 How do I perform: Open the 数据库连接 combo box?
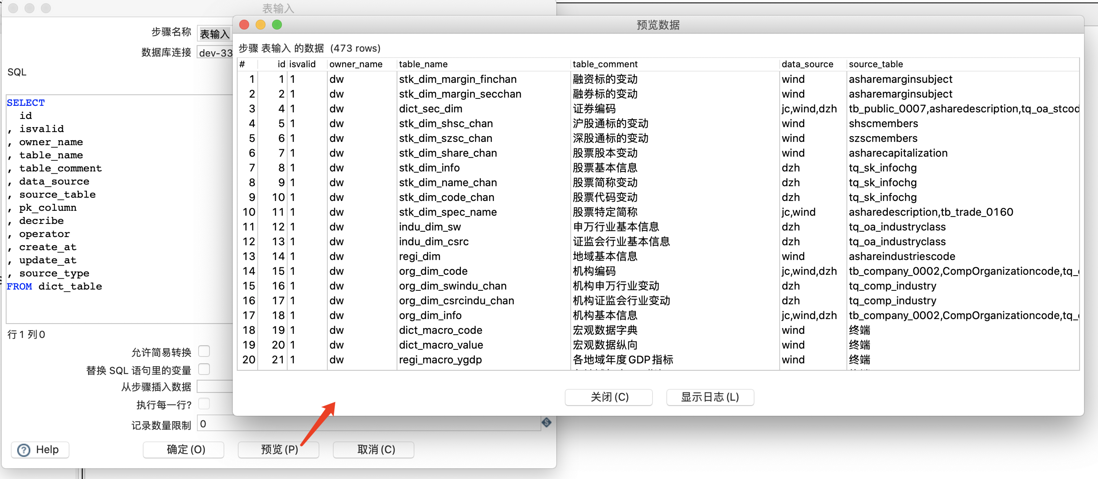[x=214, y=53]
